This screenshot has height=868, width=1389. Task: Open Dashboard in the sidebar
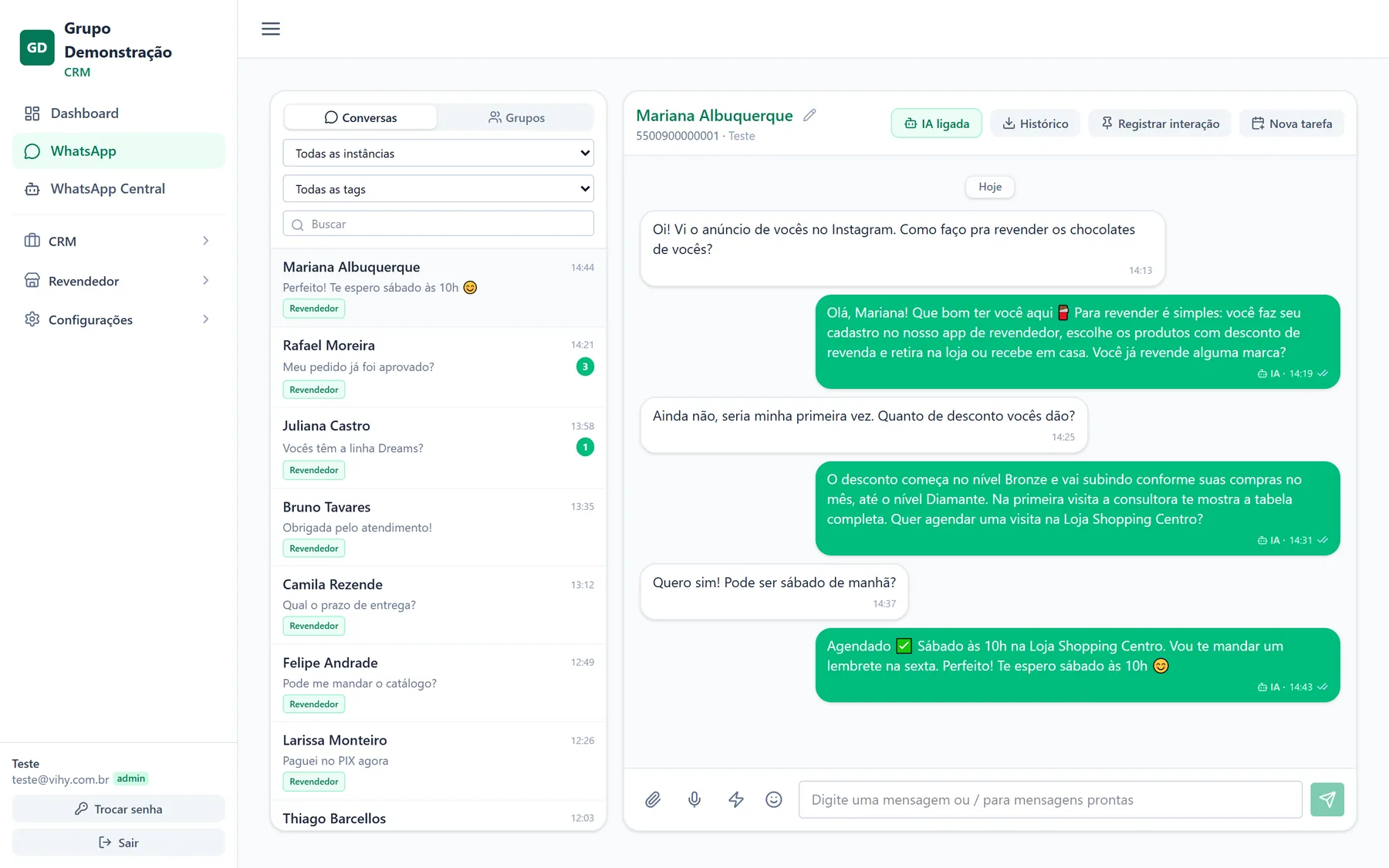coord(119,113)
